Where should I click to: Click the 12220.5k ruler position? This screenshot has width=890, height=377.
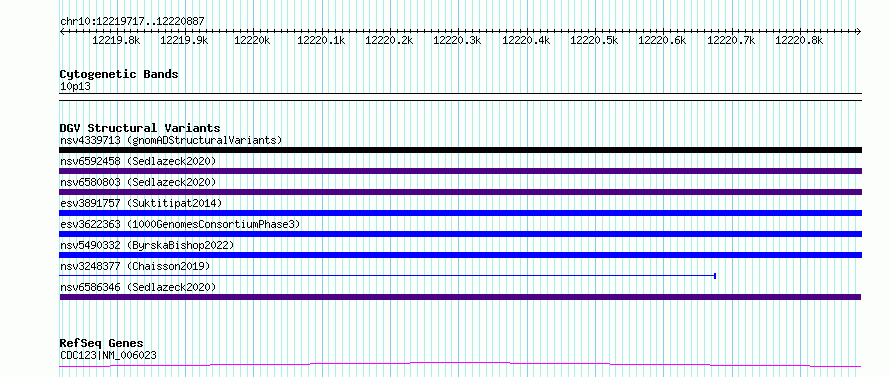pos(594,40)
